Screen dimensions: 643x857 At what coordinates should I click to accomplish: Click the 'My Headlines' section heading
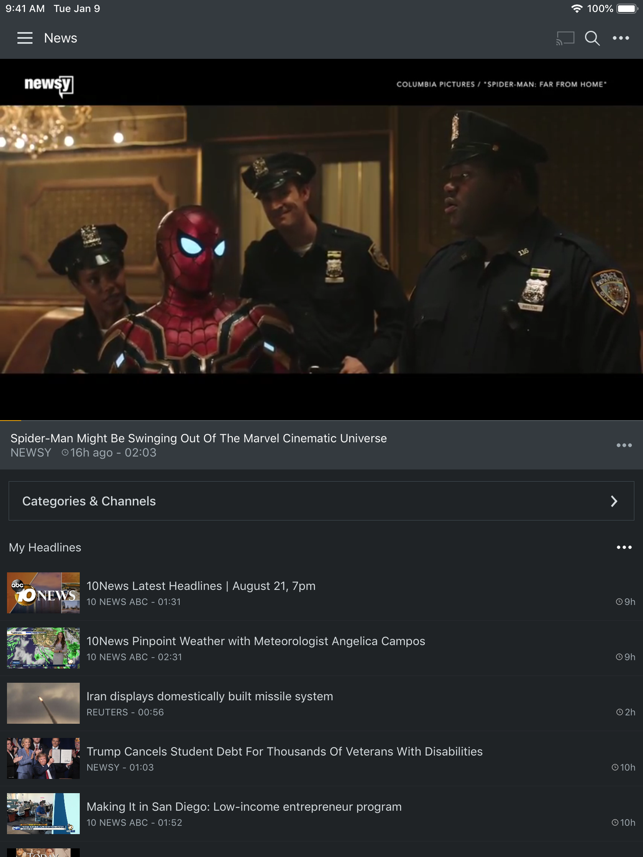tap(45, 548)
